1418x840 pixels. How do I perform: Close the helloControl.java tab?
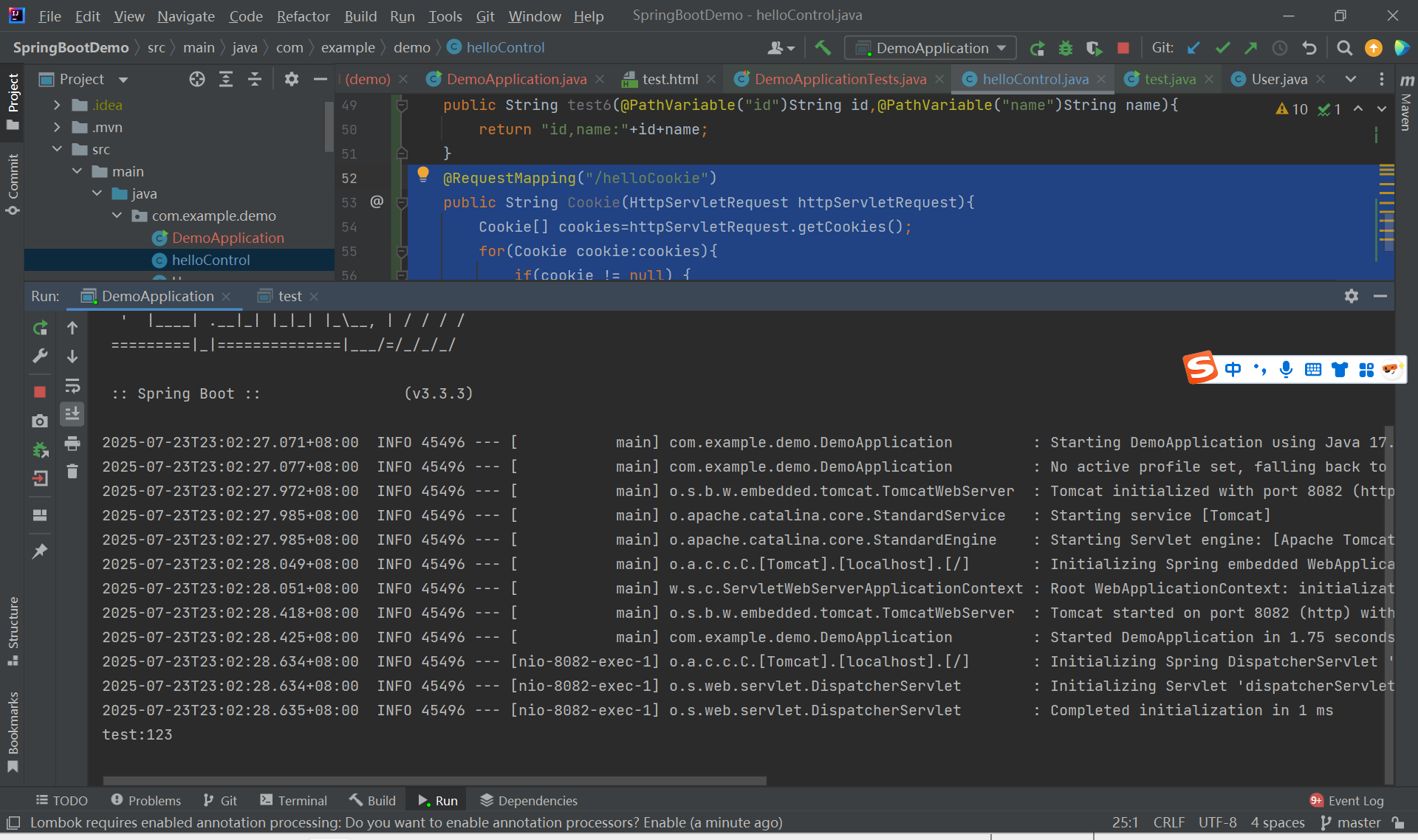coord(1101,79)
